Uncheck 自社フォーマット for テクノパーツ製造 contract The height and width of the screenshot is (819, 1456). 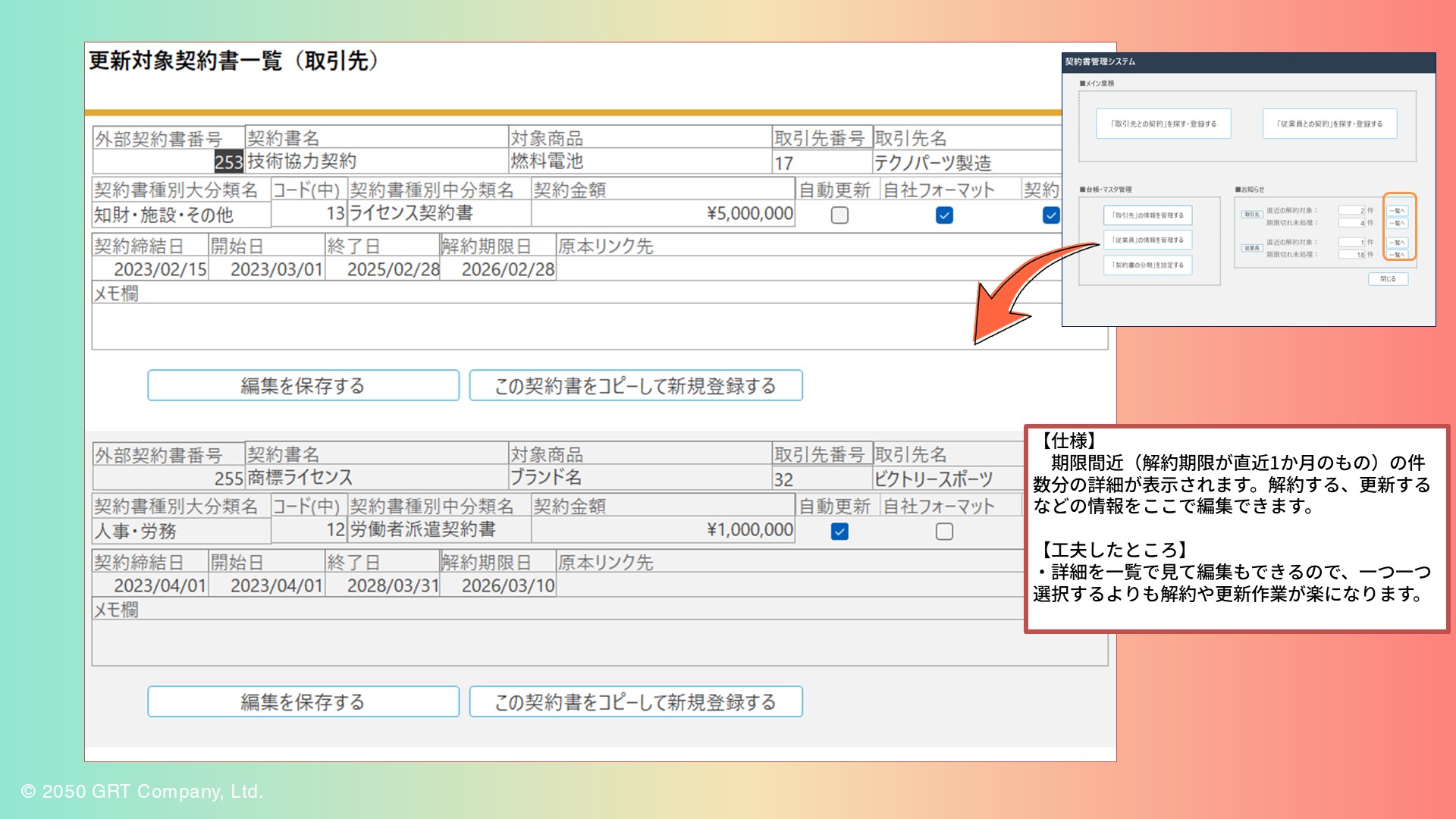click(x=943, y=215)
